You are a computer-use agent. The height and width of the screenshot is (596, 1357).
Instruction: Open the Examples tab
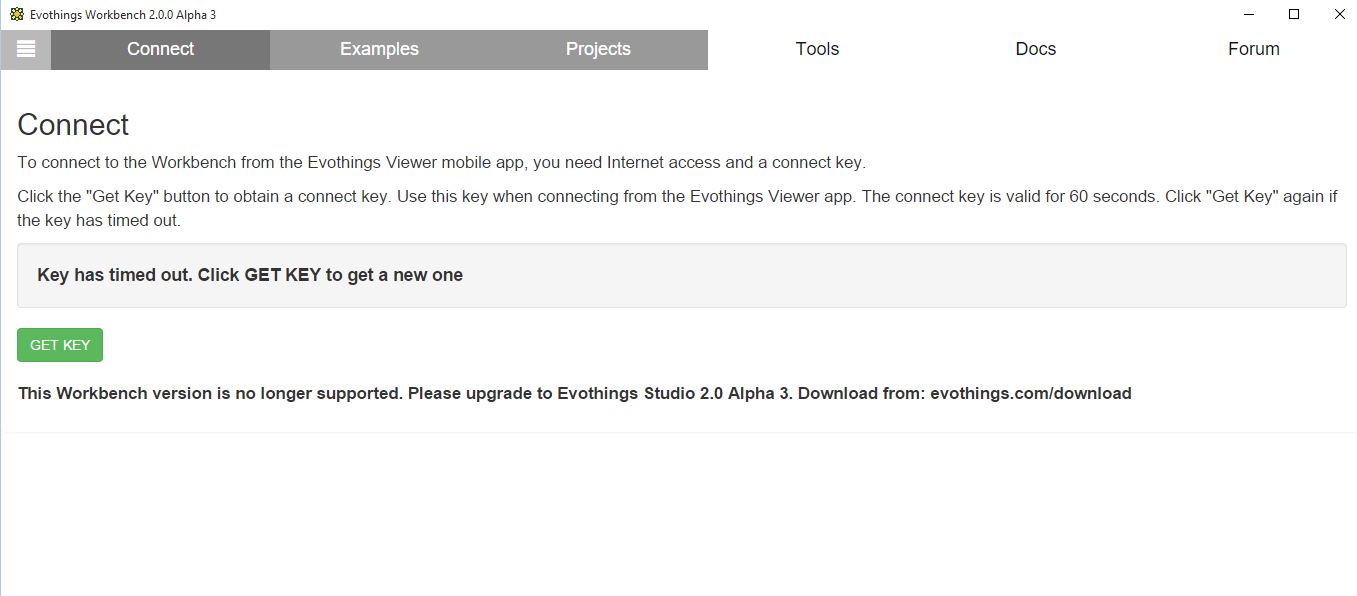coord(379,49)
